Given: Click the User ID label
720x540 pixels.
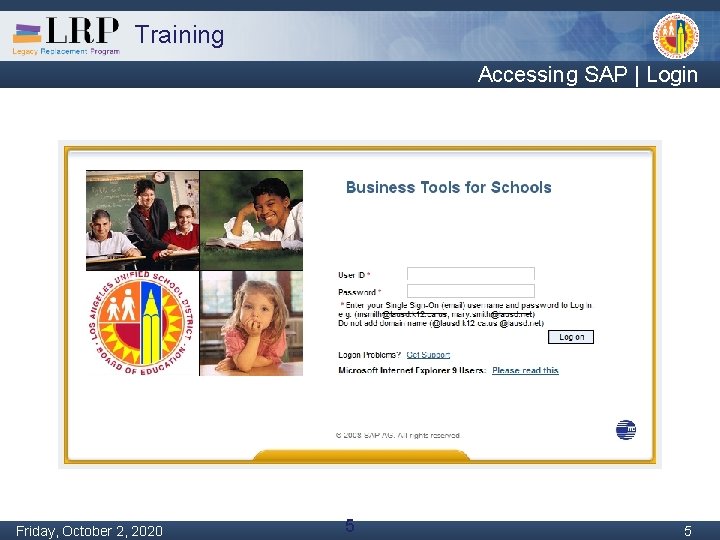Looking at the screenshot, I should [354, 275].
